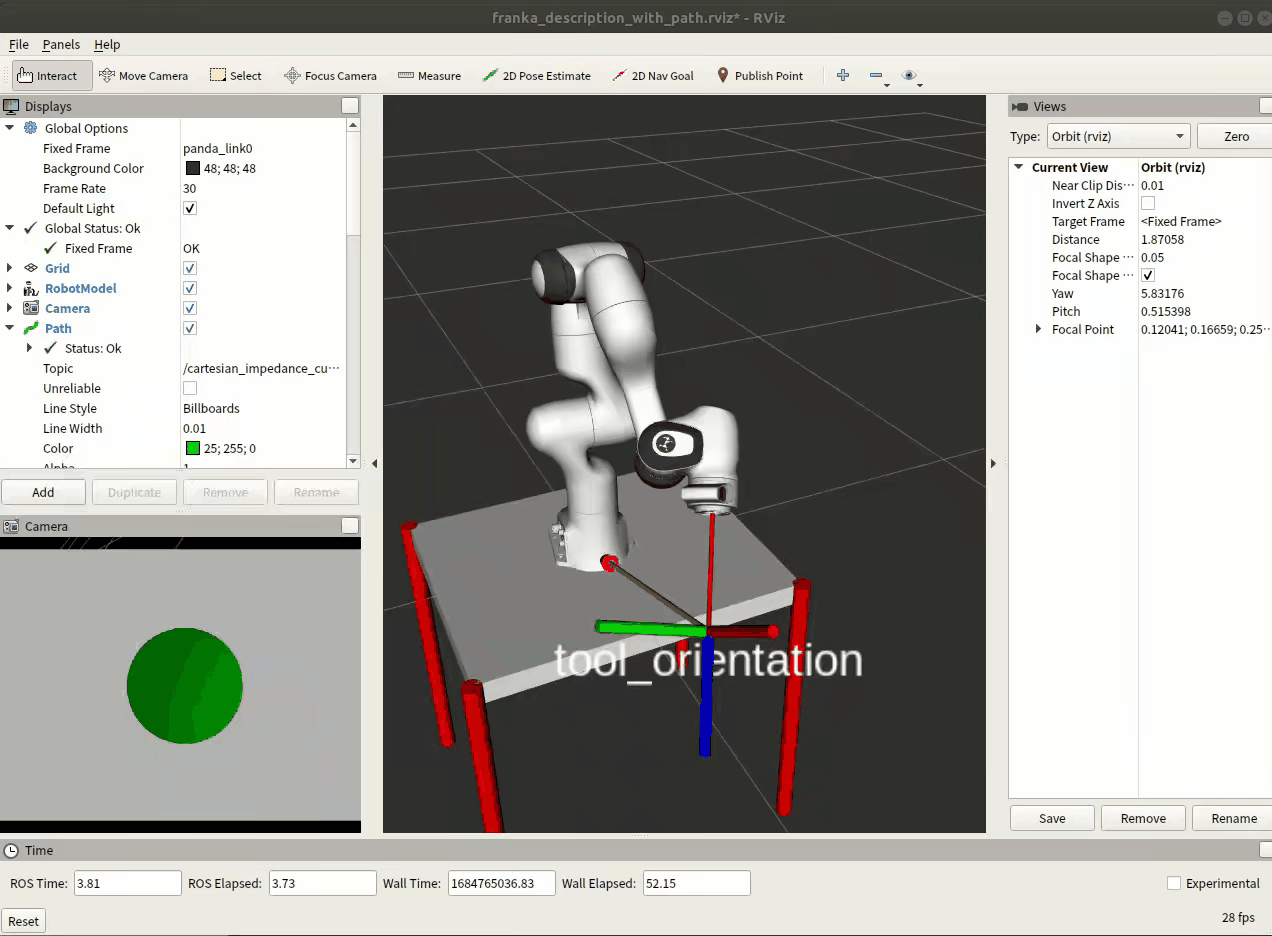Image resolution: width=1272 pixels, height=936 pixels.
Task: Expand the Camera display node
Action: 10,308
